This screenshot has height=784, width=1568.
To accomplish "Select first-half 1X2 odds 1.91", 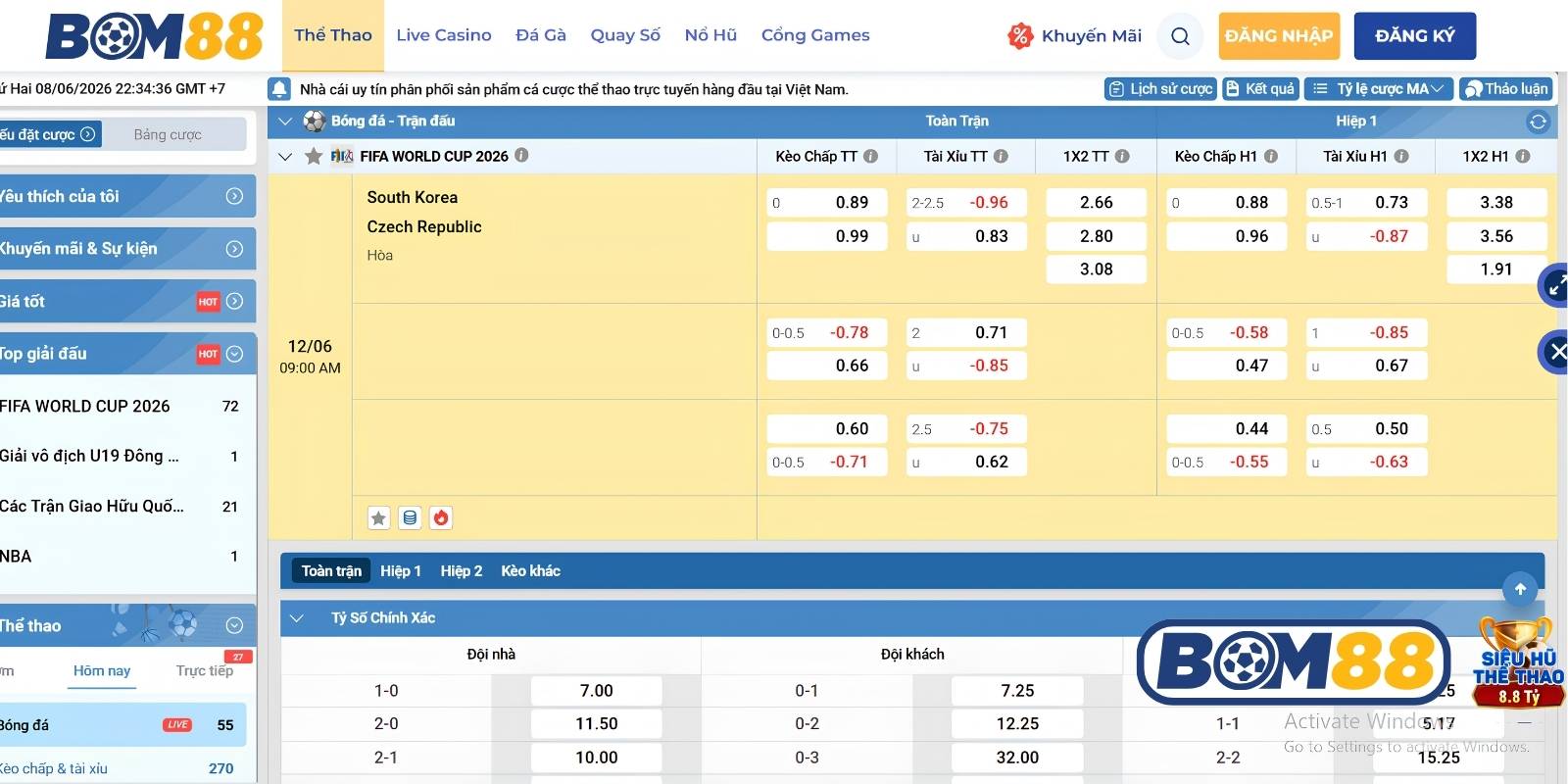I will click(x=1496, y=269).
